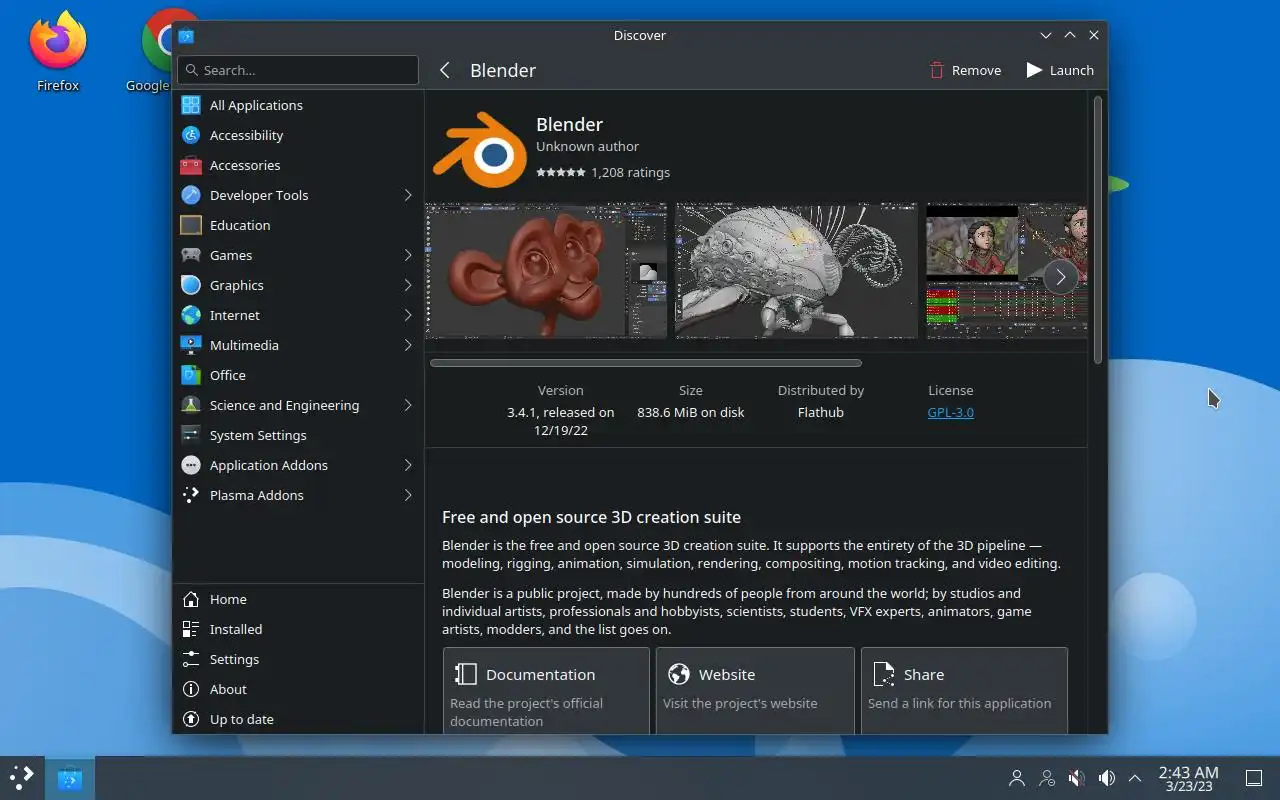Click the Office category icon

(x=191, y=375)
